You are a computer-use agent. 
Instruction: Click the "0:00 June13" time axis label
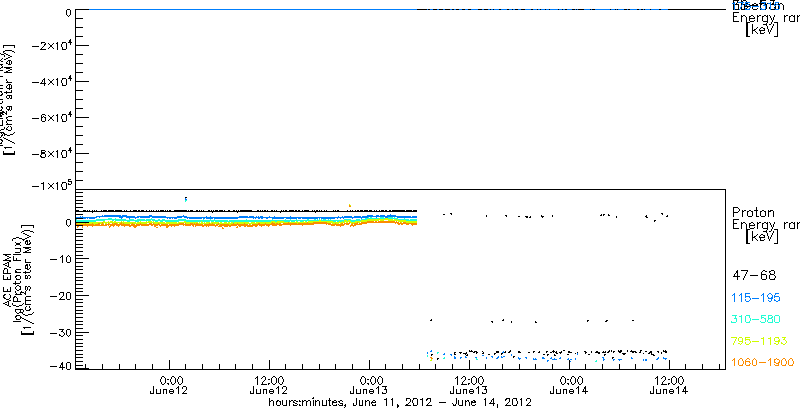click(x=369, y=386)
